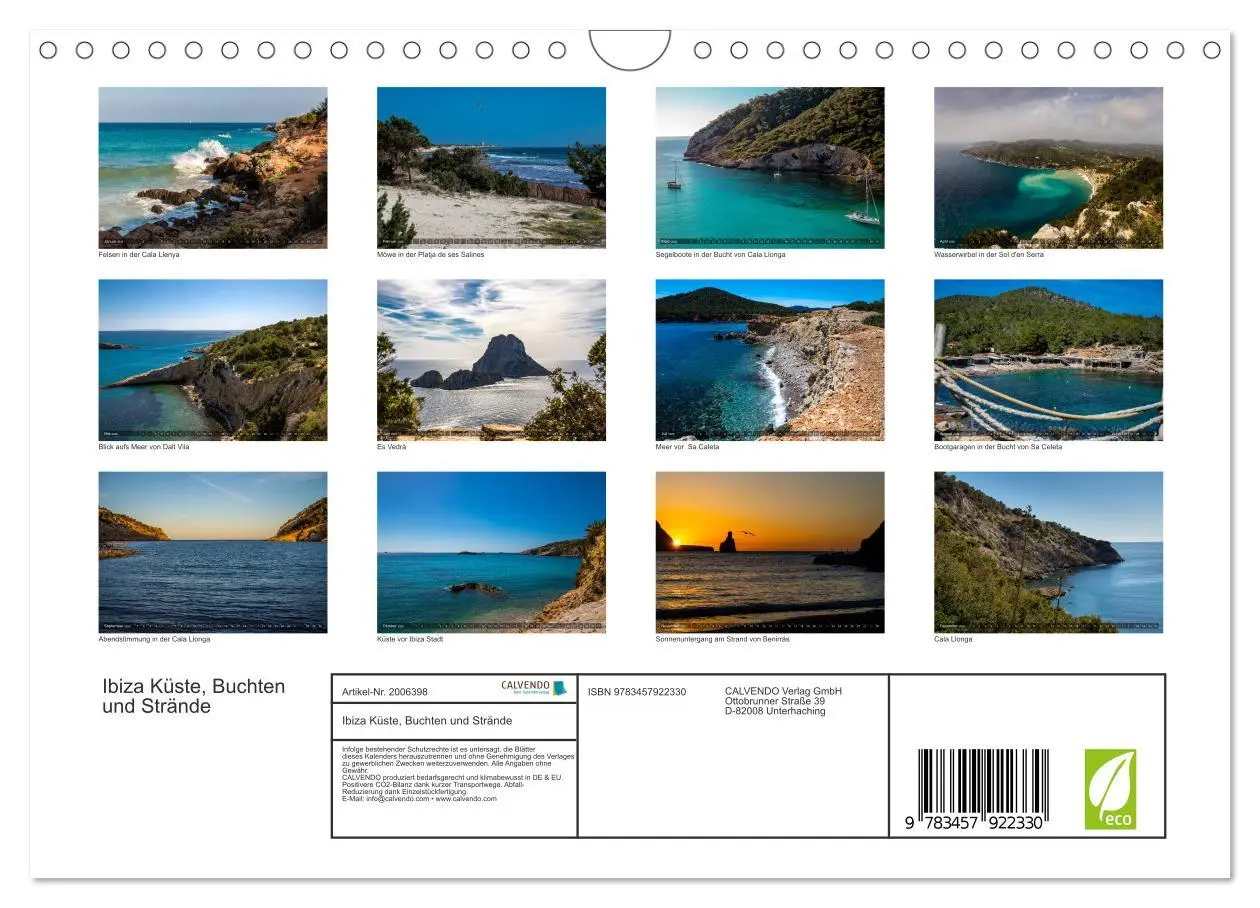Click the caption 'Küste vor Ibiza Stadt'

tap(409, 639)
